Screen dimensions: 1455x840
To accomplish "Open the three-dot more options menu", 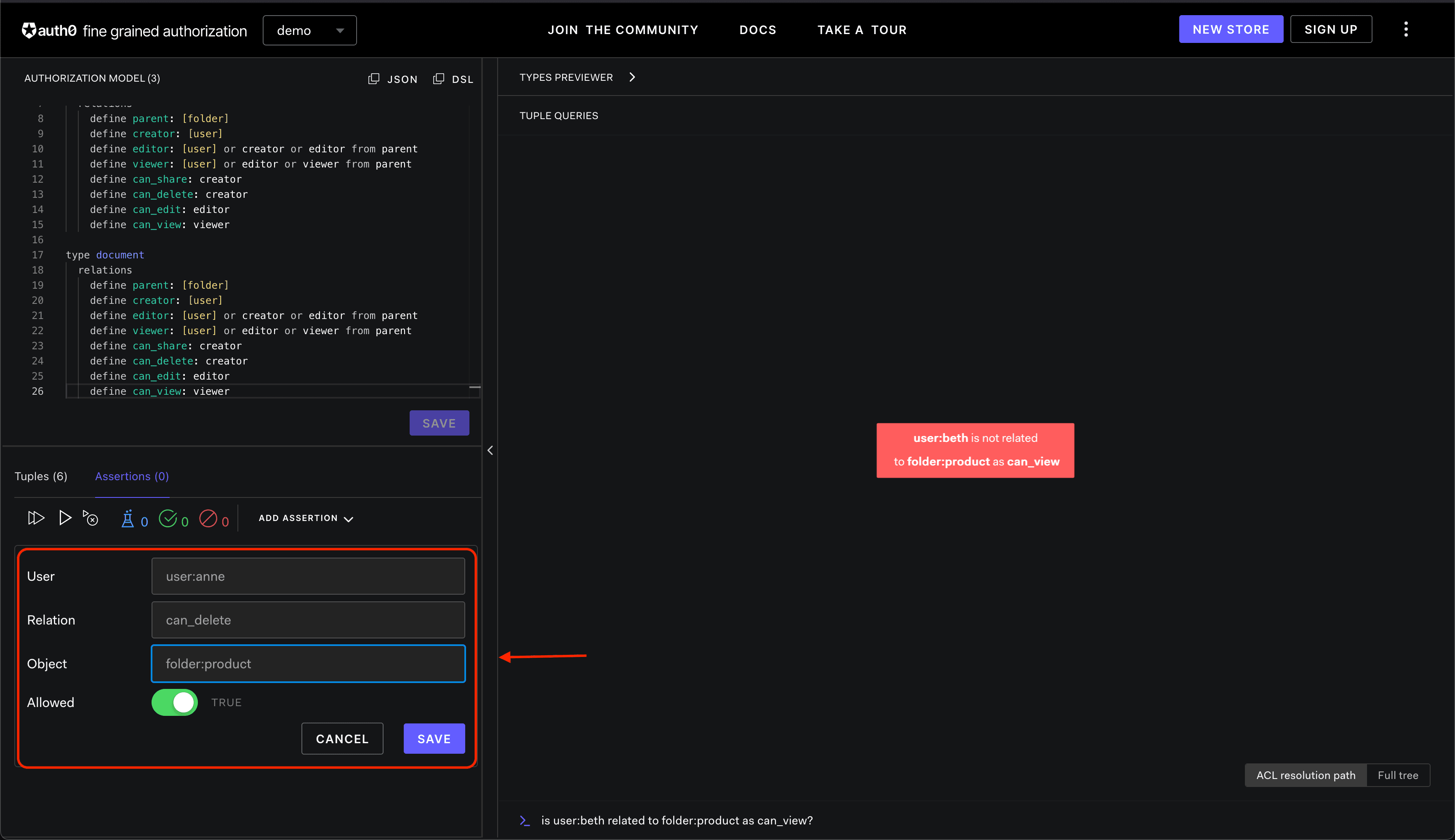I will pos(1406,29).
